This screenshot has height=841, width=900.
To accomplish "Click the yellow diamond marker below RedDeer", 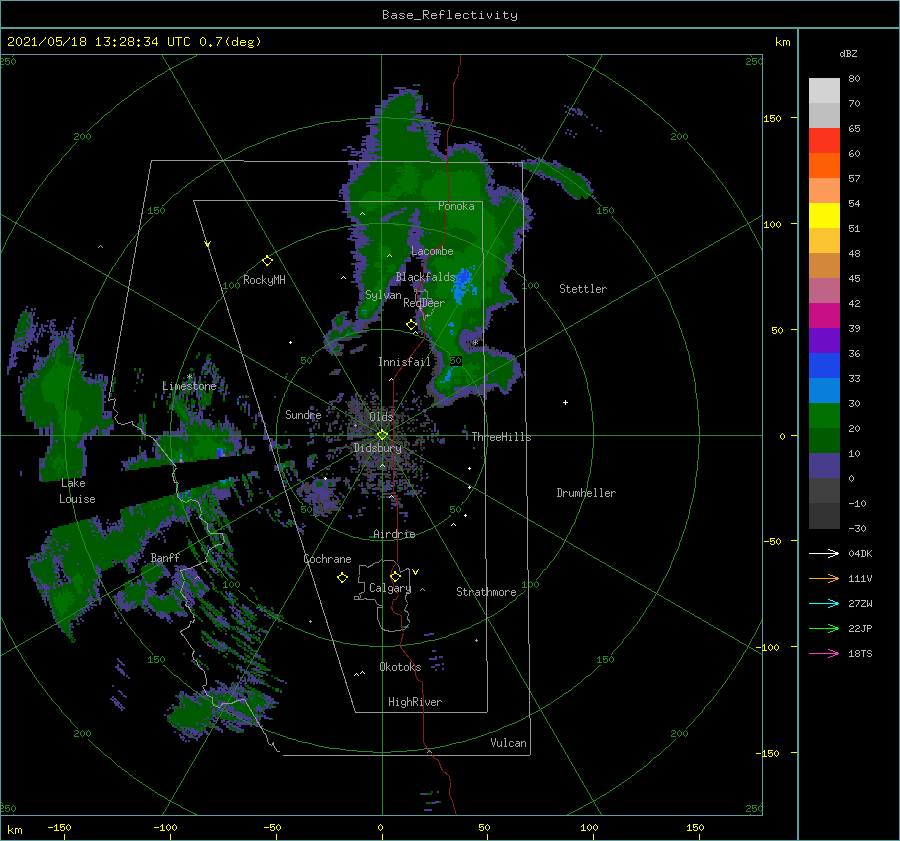I will coord(411,325).
